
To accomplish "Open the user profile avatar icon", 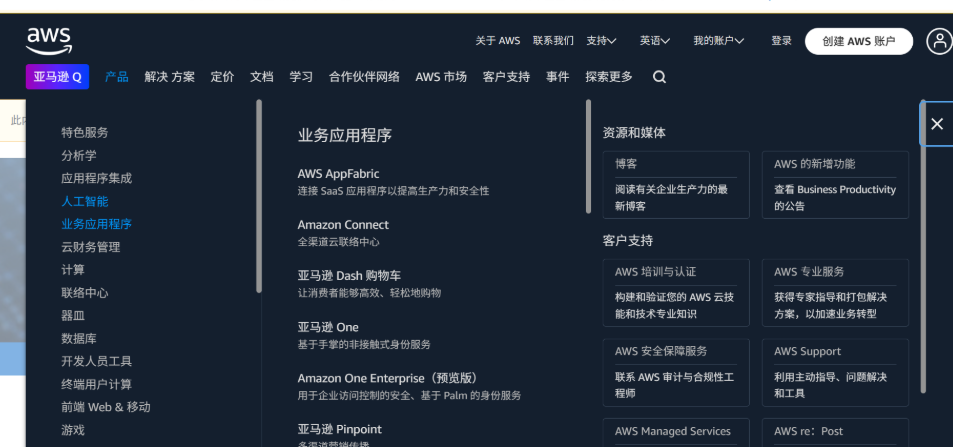I will tap(940, 41).
